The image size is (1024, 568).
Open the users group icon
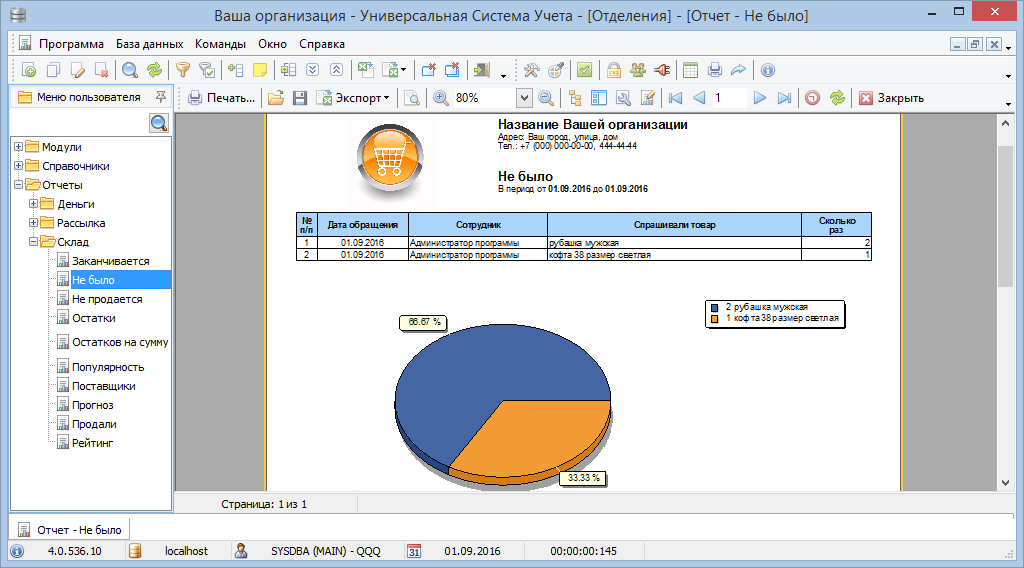(637, 70)
